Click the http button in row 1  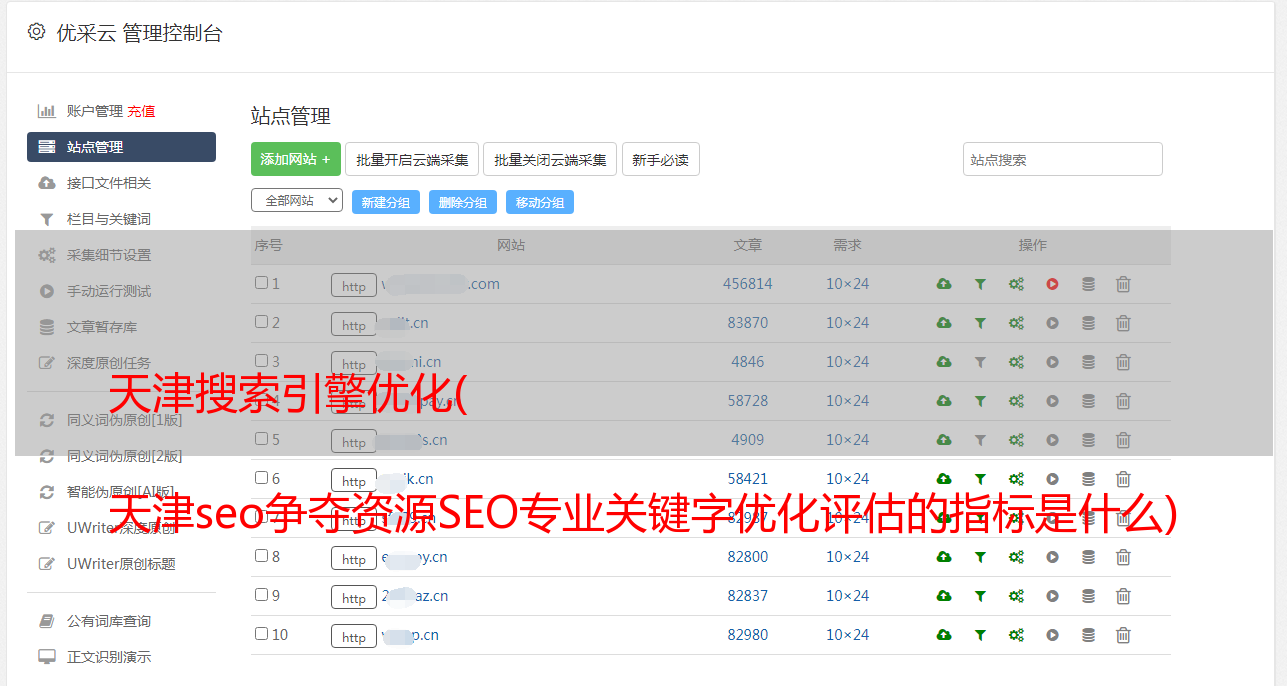pyautogui.click(x=354, y=286)
